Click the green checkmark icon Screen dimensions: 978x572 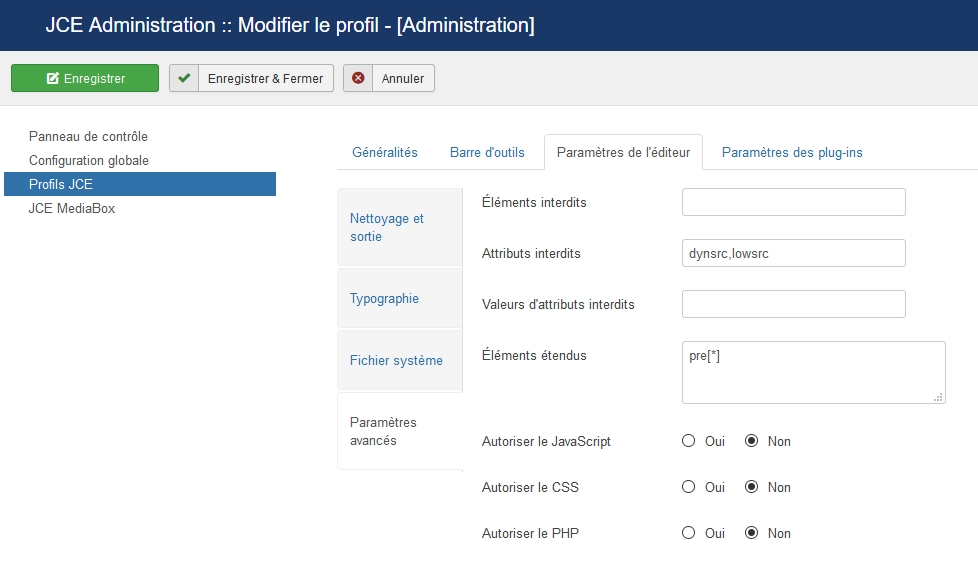(x=184, y=78)
